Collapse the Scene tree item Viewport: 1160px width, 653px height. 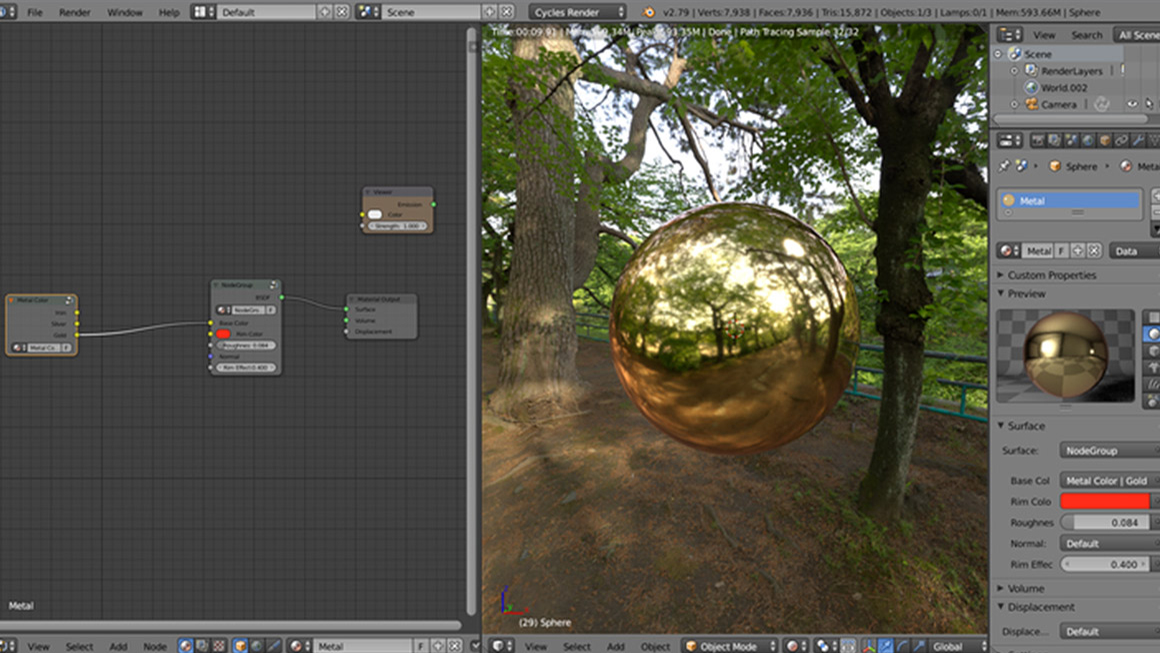tap(998, 54)
